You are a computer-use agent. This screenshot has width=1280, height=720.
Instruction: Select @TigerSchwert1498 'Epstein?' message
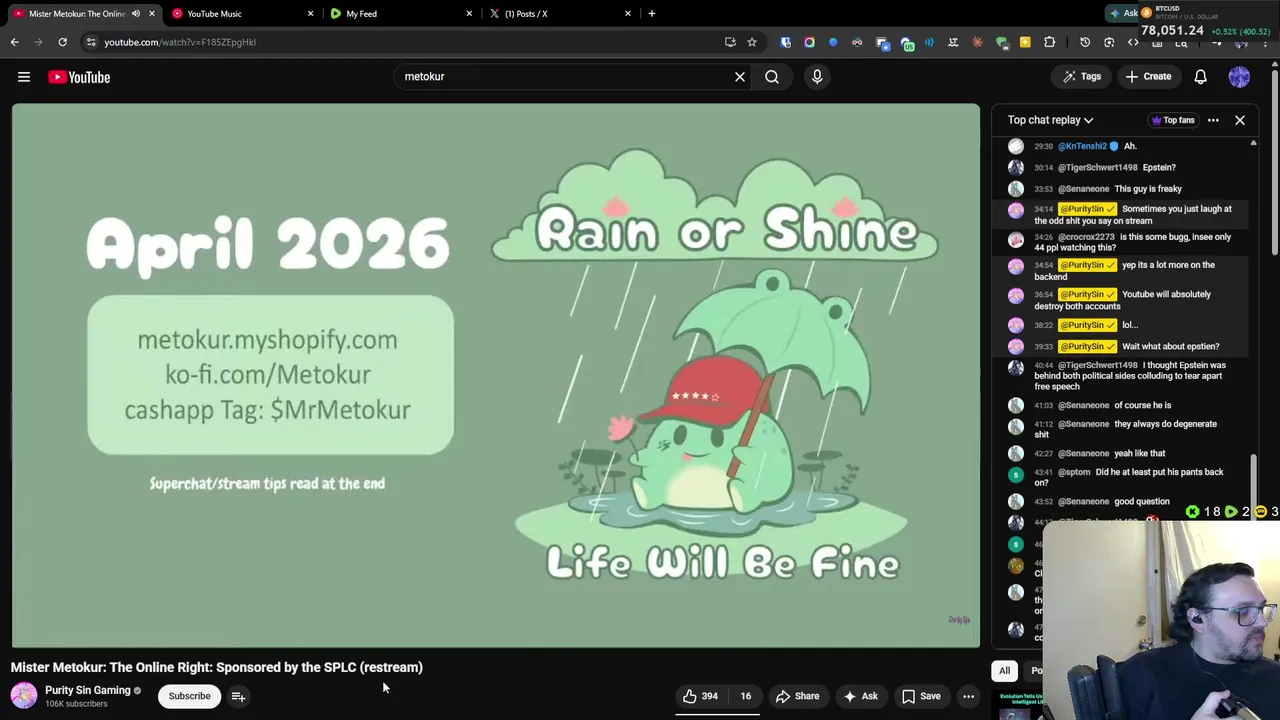pyautogui.click(x=1120, y=167)
